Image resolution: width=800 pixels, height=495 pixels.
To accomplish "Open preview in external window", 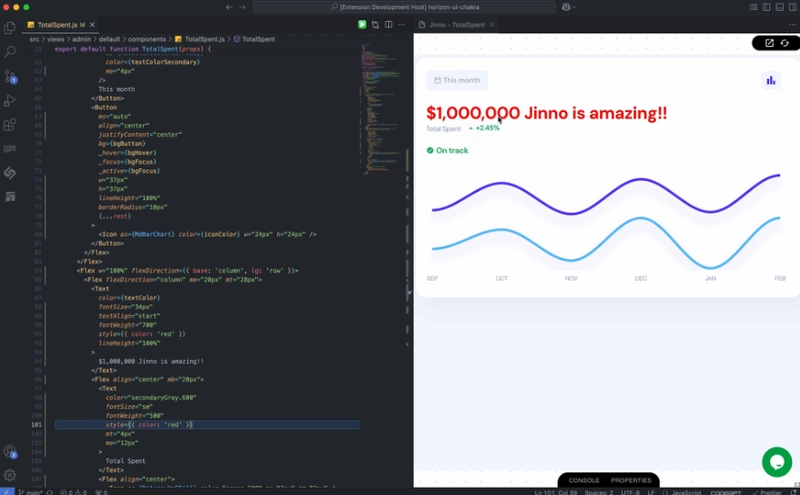I will [x=769, y=43].
